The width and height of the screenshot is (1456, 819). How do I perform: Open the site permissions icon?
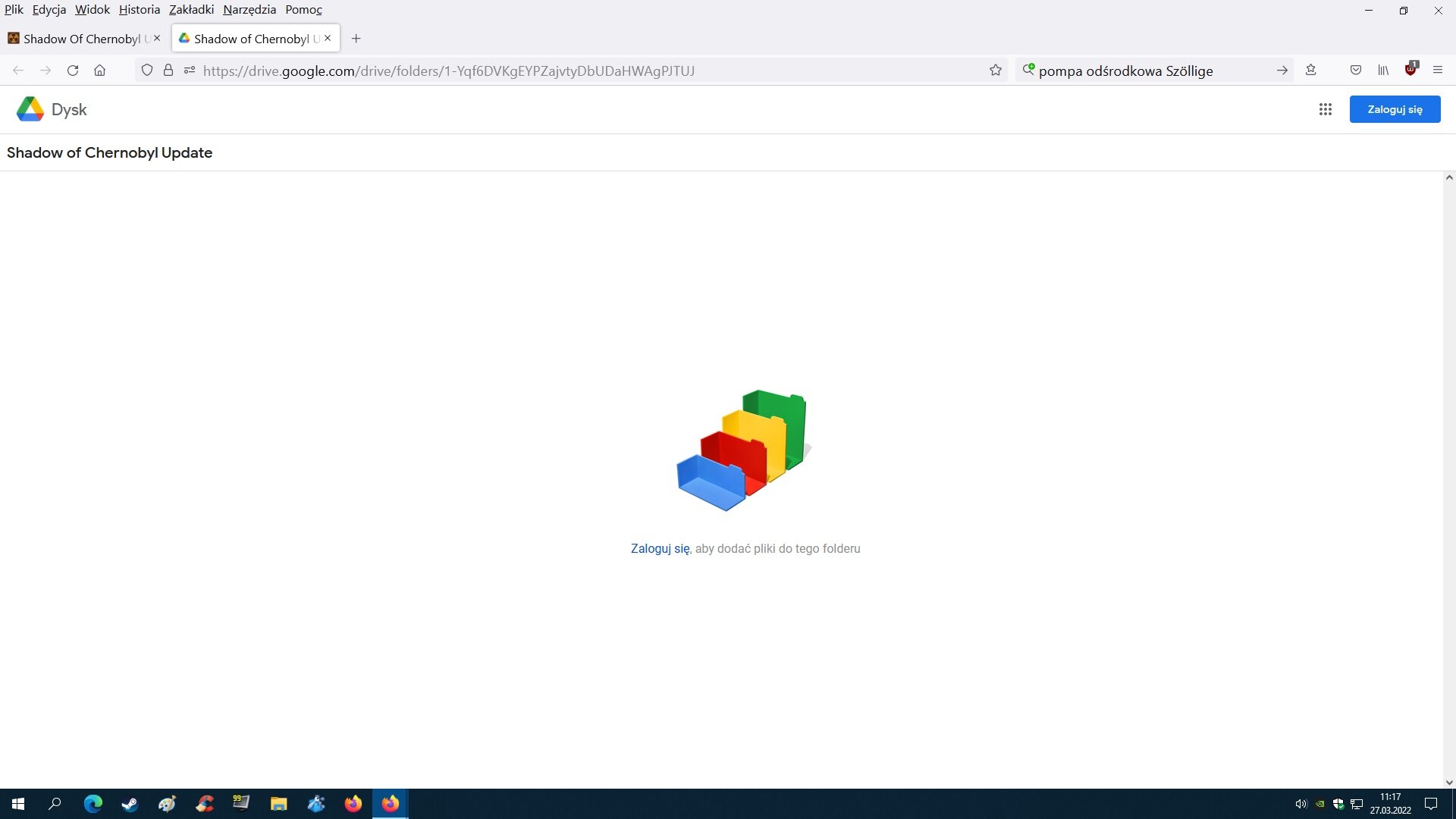190,71
